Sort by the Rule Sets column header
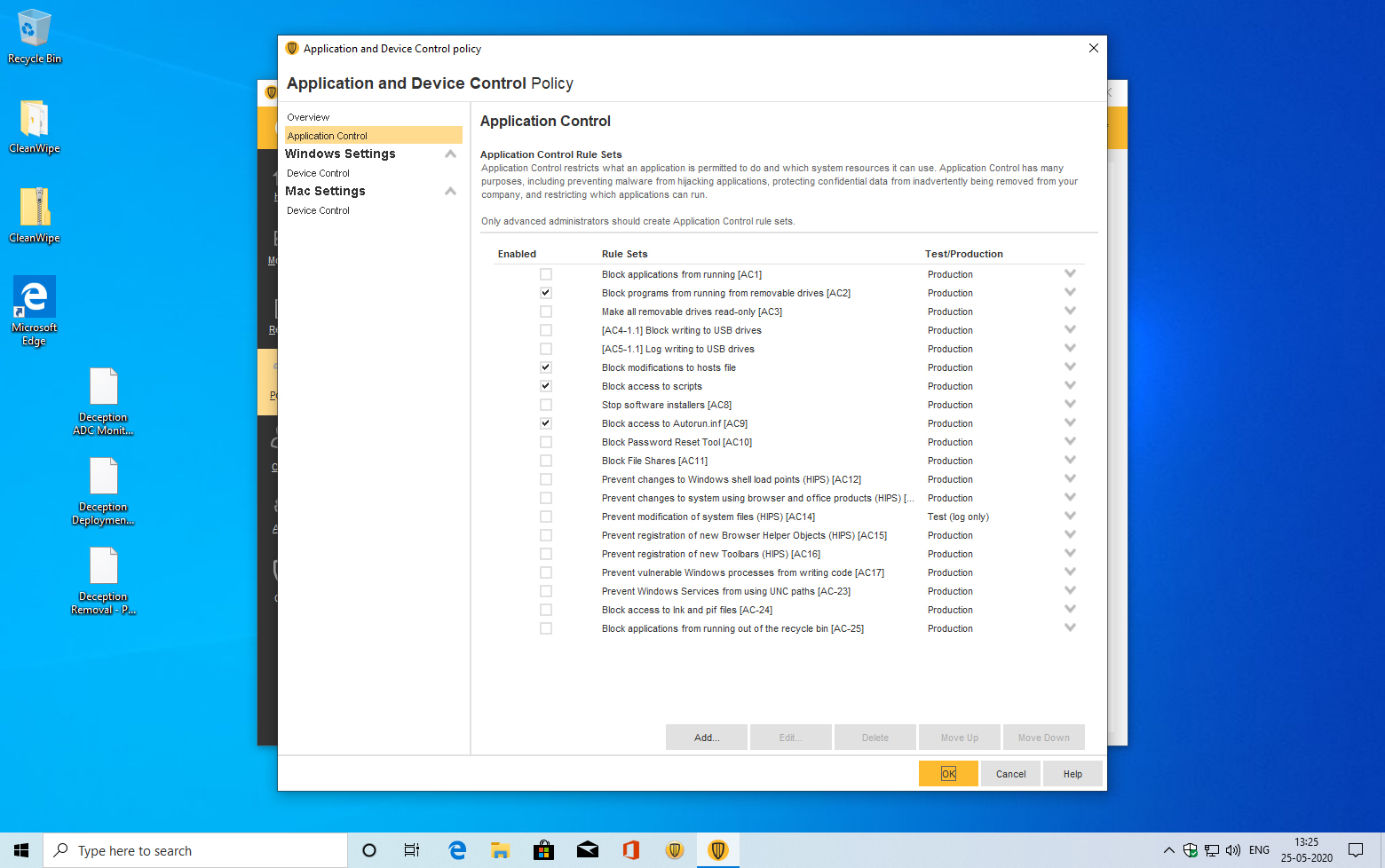Image resolution: width=1385 pixels, height=868 pixels. tap(625, 254)
